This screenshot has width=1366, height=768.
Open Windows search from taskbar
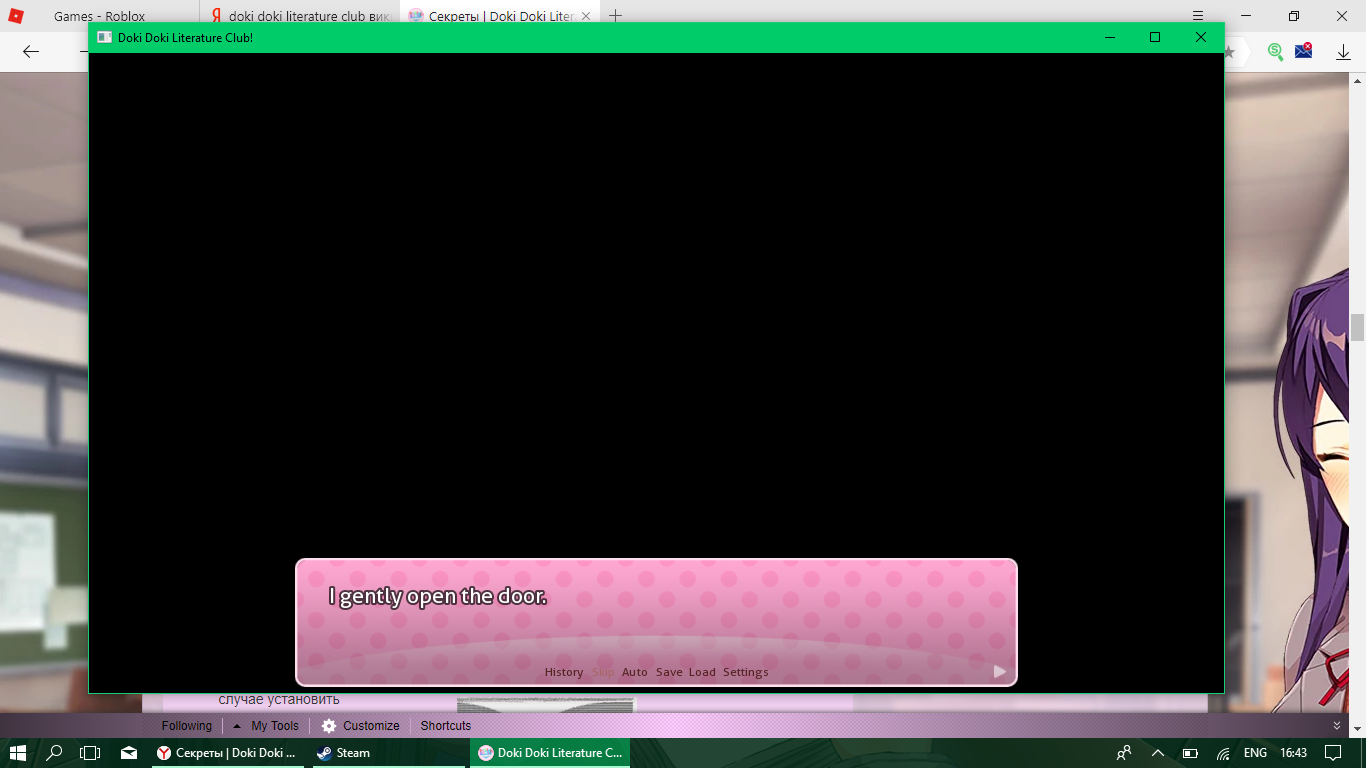click(x=55, y=753)
